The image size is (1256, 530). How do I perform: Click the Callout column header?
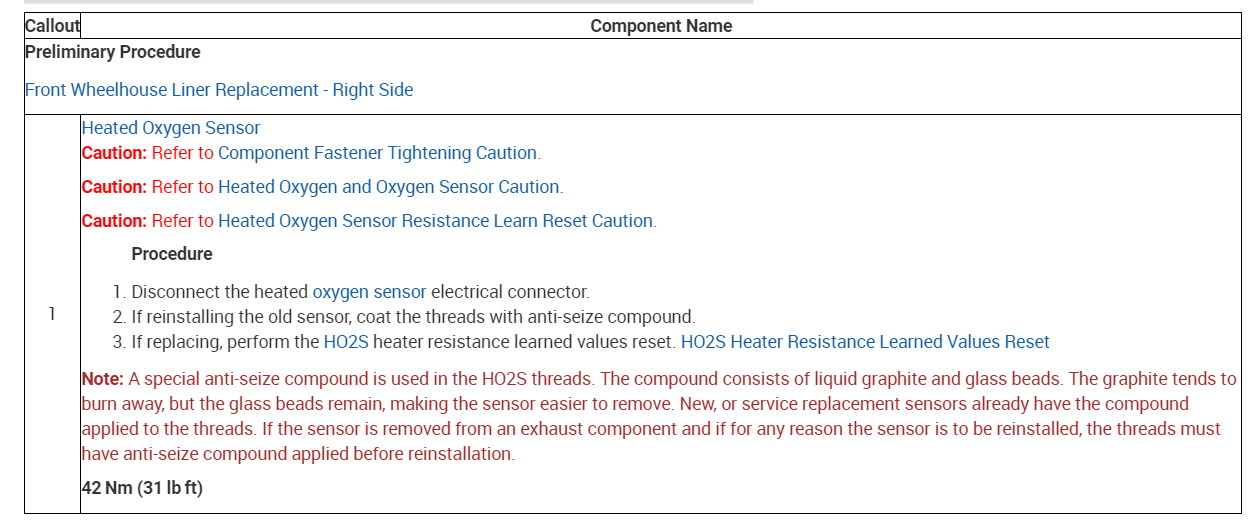pos(52,26)
